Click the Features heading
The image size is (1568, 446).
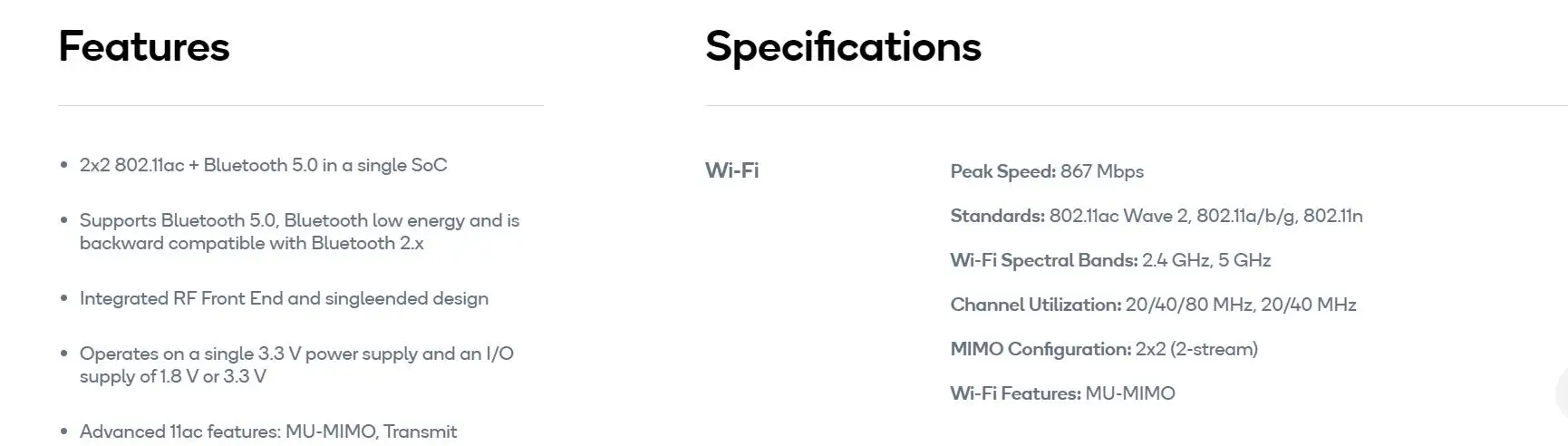click(x=144, y=47)
